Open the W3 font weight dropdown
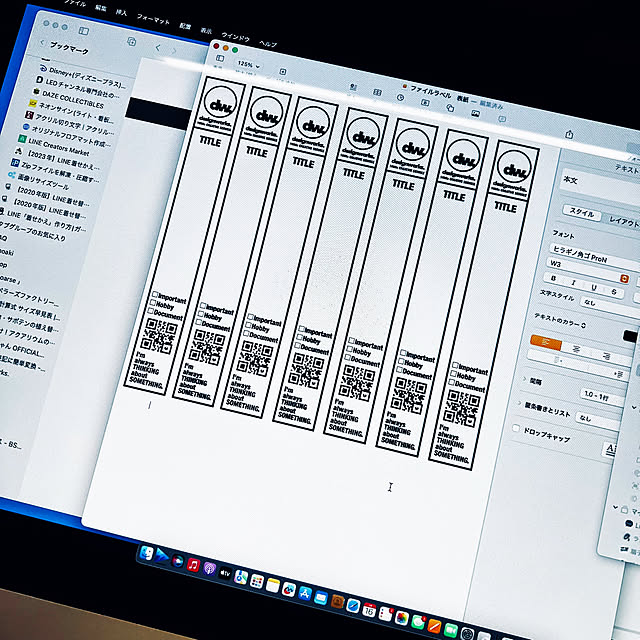640x640 pixels. click(x=588, y=271)
